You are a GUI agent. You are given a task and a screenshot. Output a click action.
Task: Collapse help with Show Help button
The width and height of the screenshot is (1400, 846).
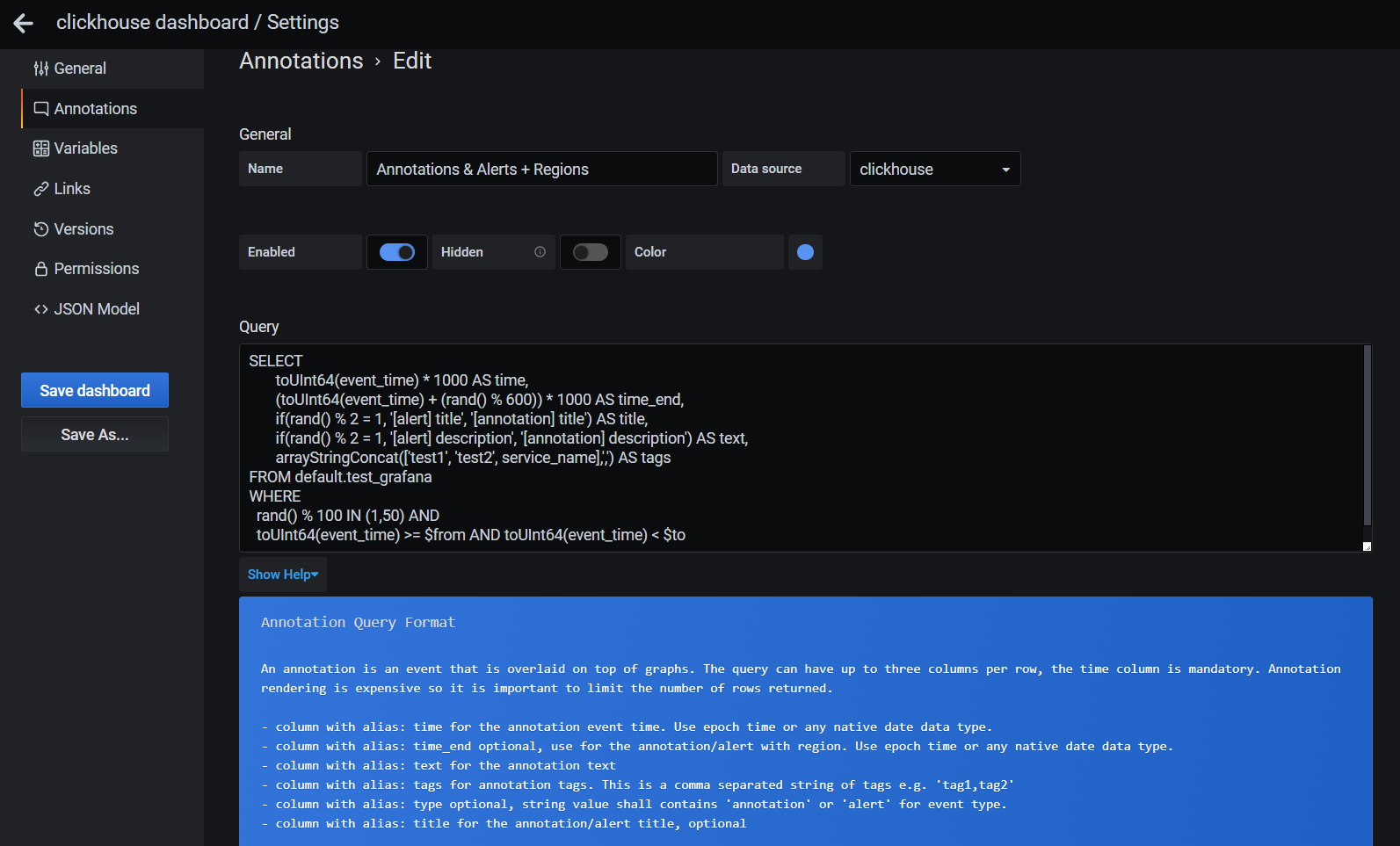[x=283, y=575]
